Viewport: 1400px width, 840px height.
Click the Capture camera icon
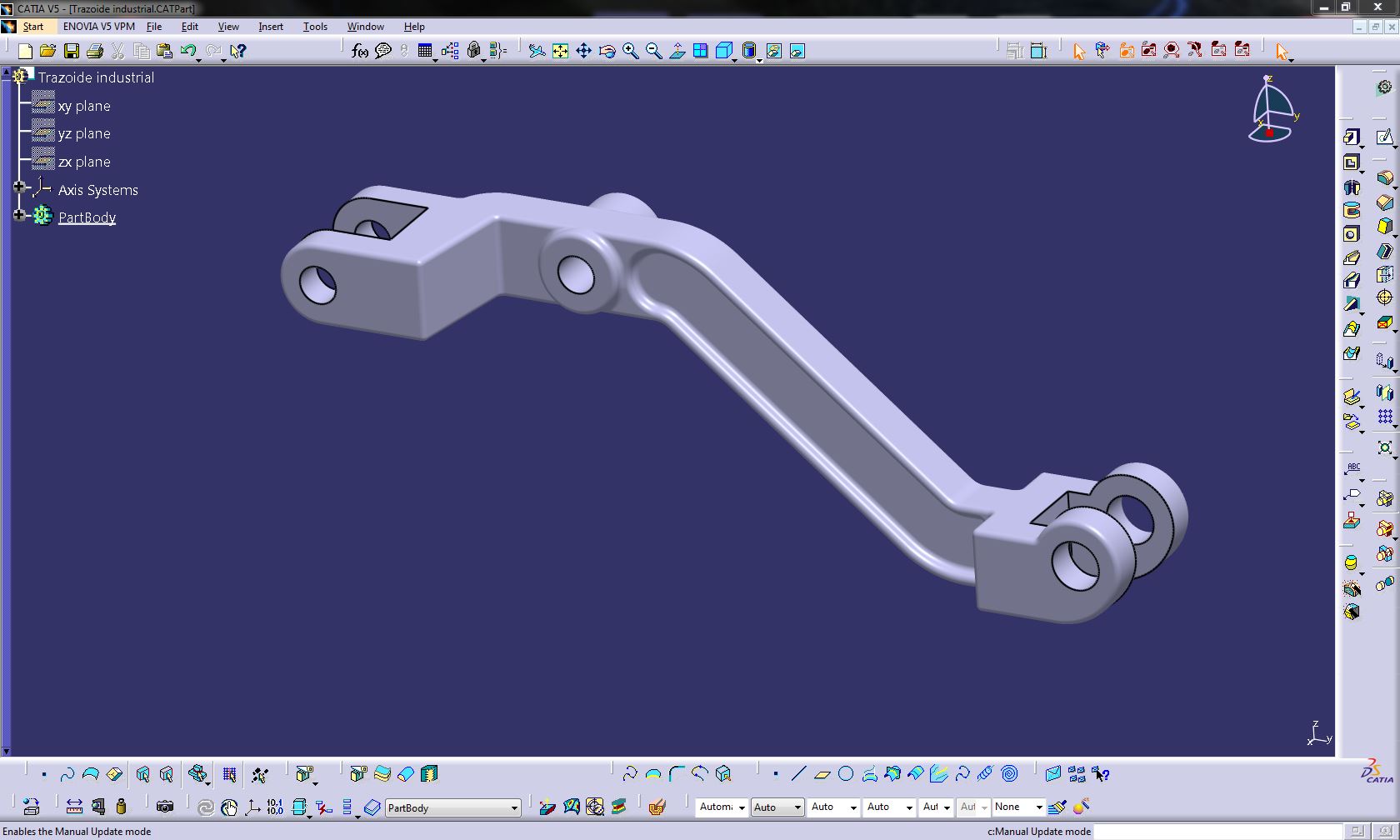pyautogui.click(x=165, y=807)
